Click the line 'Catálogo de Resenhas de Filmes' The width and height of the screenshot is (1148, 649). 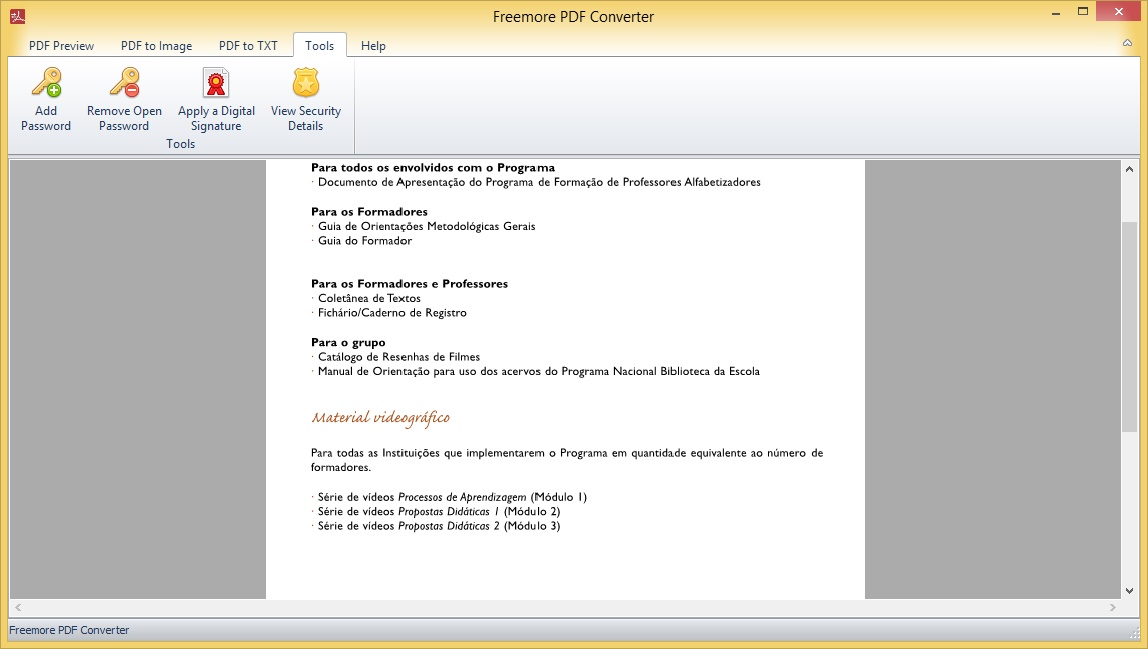[x=399, y=357]
